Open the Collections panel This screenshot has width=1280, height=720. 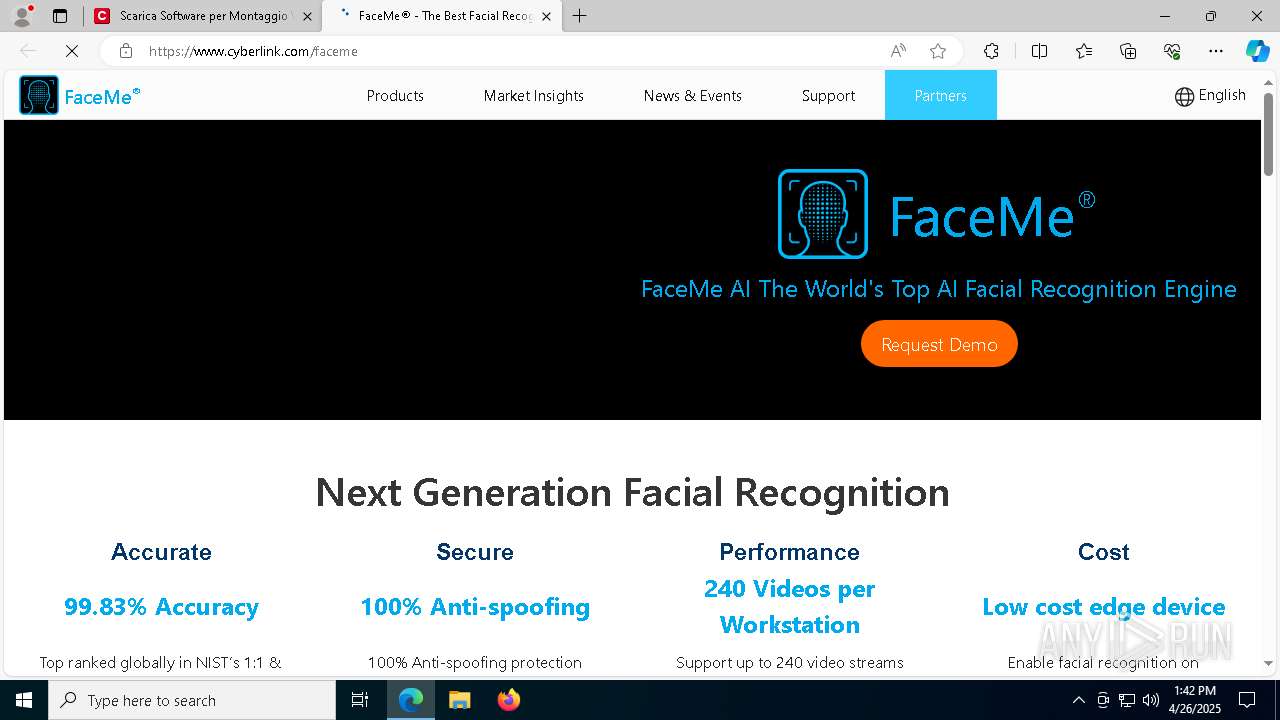tap(1128, 51)
